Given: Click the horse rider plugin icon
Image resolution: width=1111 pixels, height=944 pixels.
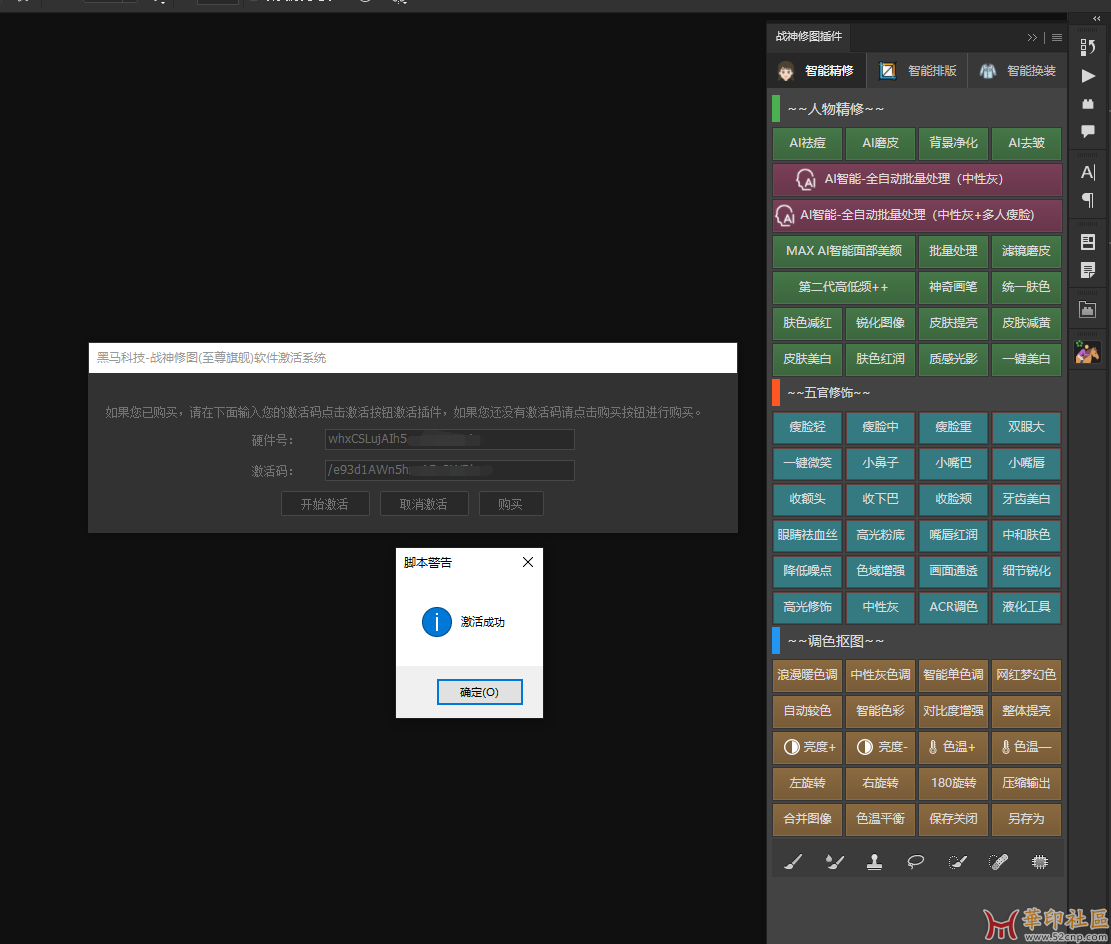Looking at the screenshot, I should click(x=1088, y=352).
